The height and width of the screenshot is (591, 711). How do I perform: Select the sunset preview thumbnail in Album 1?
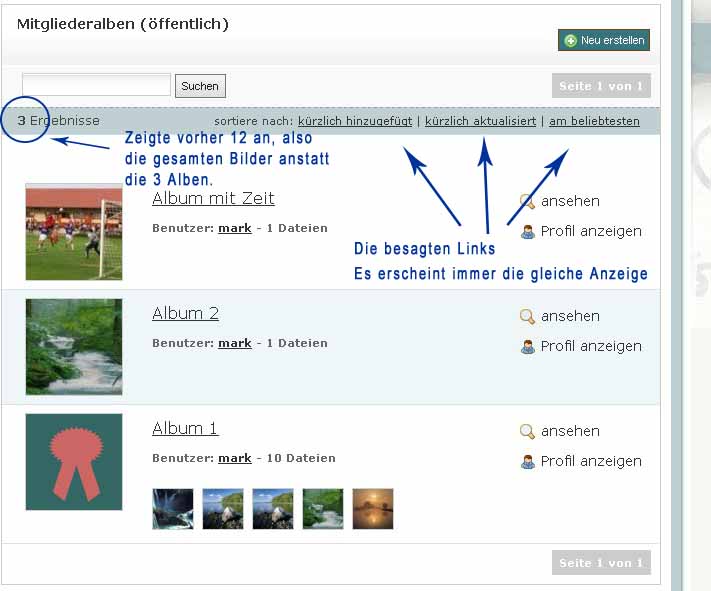click(373, 508)
